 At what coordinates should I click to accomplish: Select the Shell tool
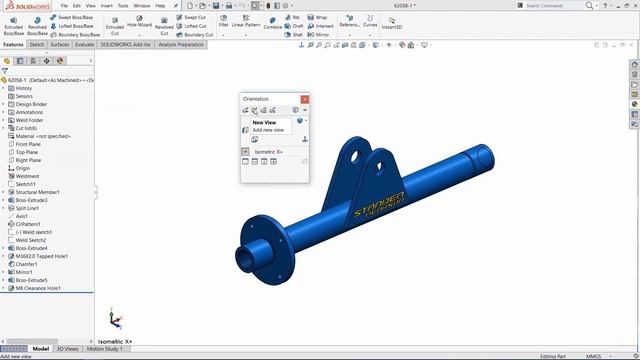[x=293, y=35]
